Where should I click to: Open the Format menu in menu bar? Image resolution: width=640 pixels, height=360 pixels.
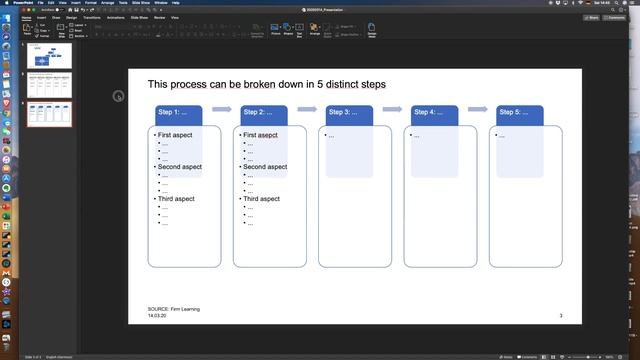tap(91, 3)
